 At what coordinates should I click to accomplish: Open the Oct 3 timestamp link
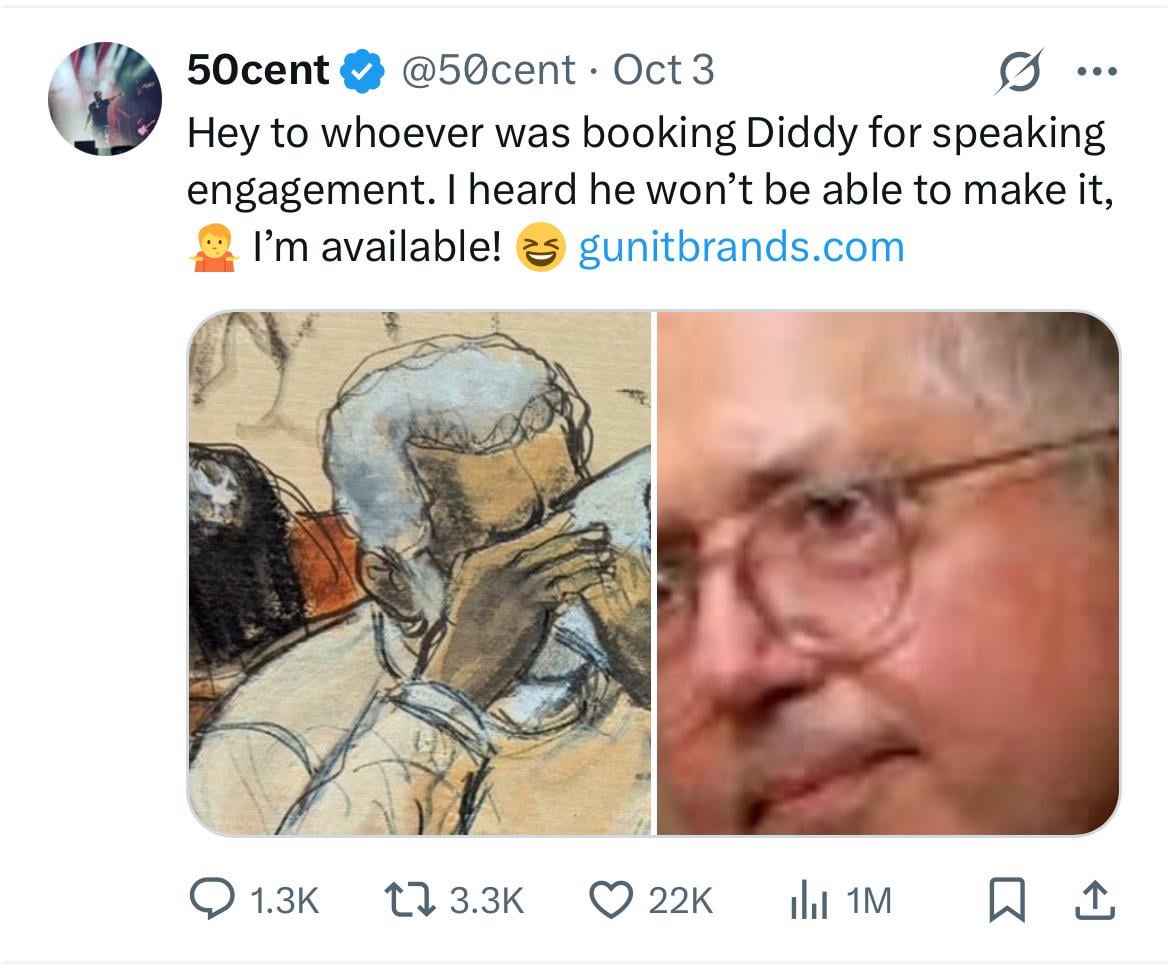click(663, 70)
